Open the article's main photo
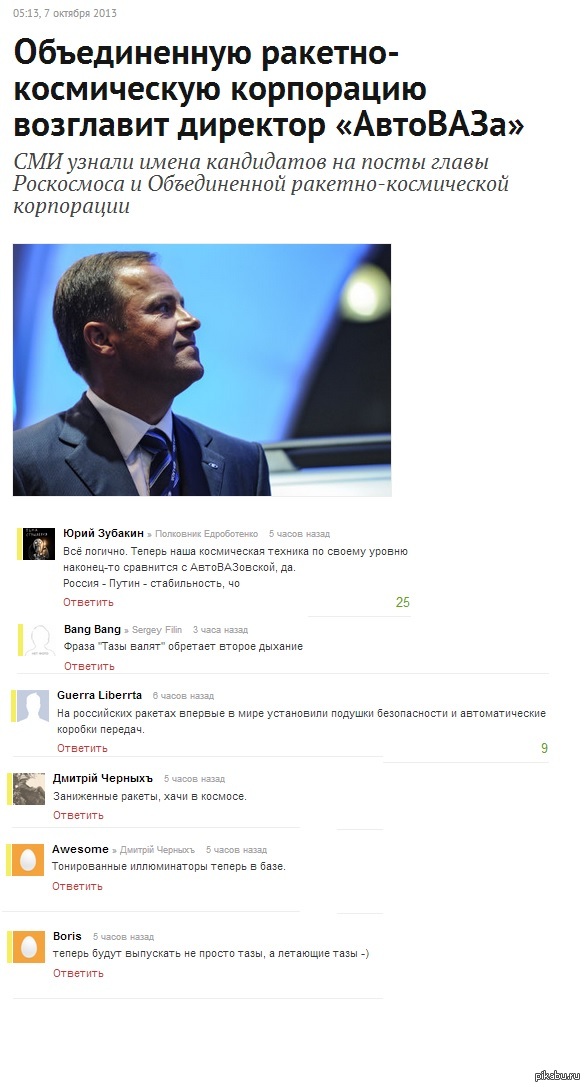Viewport: 585px width, 1087px height. pos(202,369)
